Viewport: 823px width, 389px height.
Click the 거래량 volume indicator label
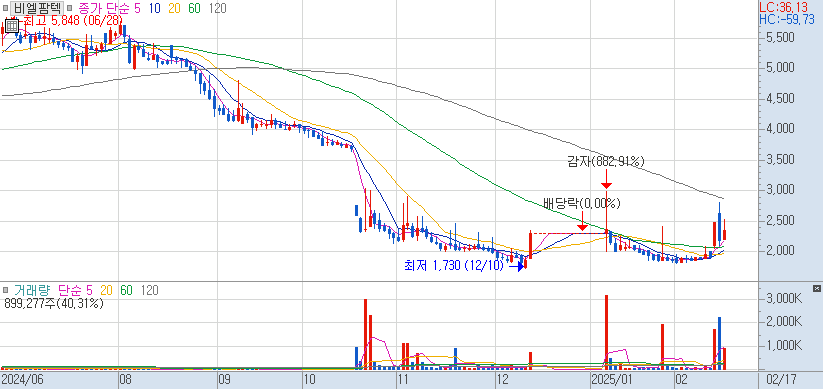pyautogui.click(x=33, y=290)
